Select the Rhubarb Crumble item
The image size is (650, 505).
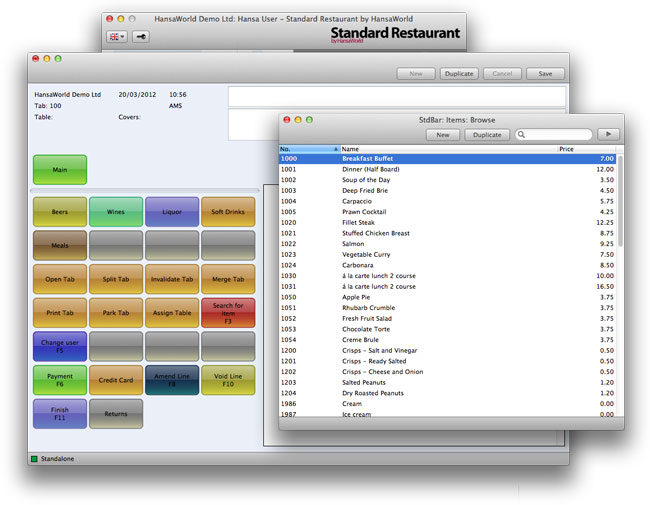448,308
